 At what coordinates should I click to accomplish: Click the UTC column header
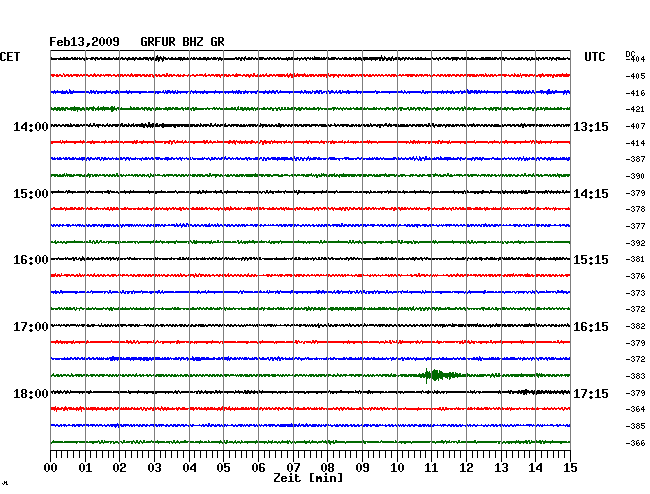(x=594, y=57)
